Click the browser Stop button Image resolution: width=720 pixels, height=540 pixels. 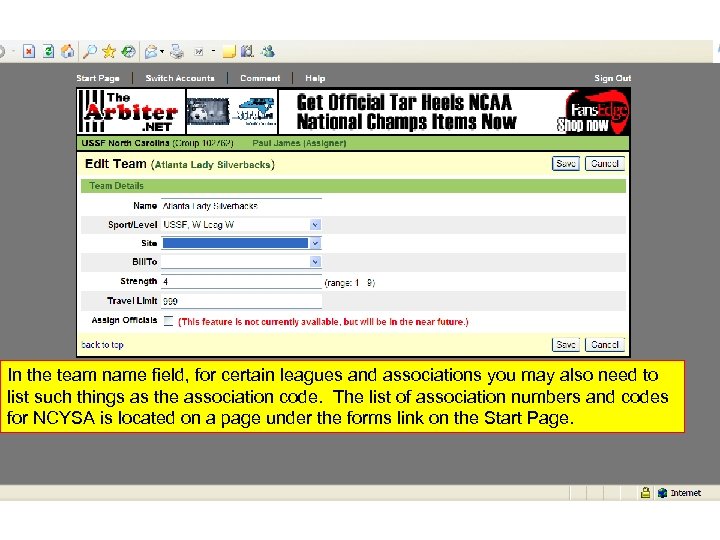[28, 51]
